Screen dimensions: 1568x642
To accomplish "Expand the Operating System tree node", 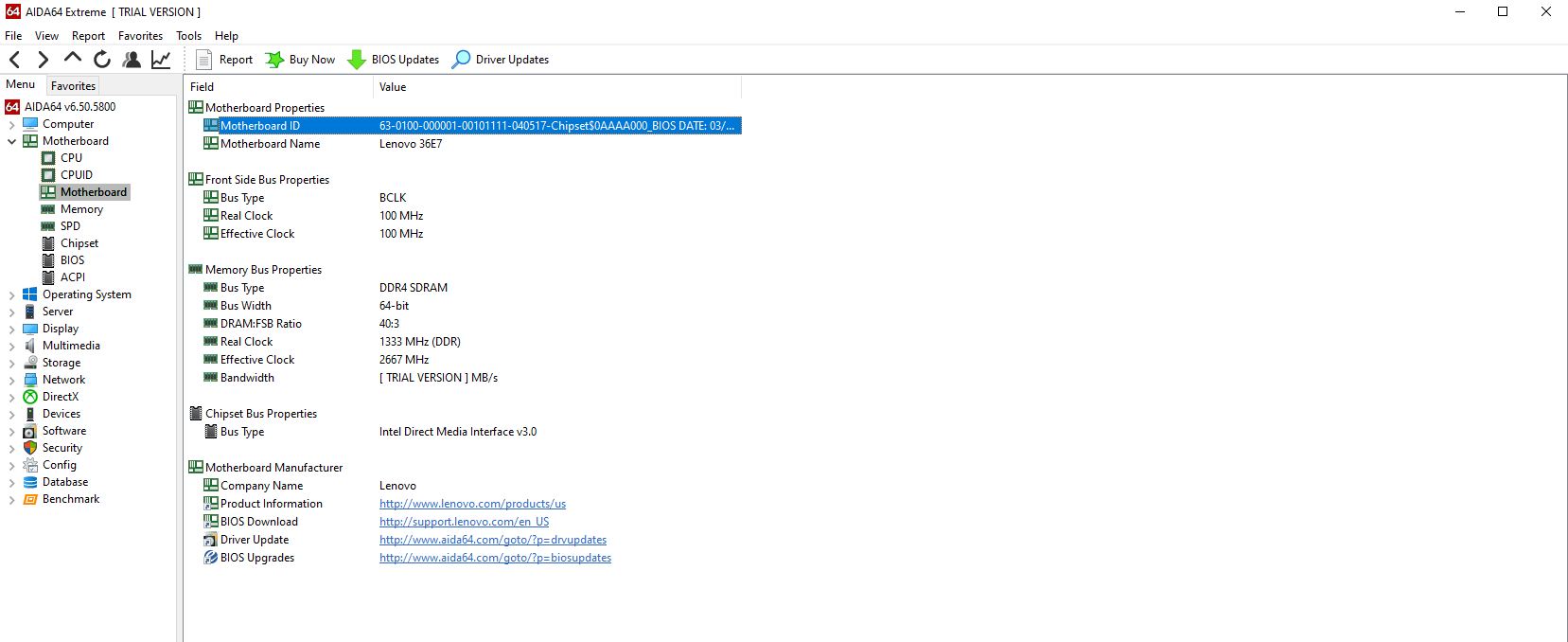I will coord(11,294).
